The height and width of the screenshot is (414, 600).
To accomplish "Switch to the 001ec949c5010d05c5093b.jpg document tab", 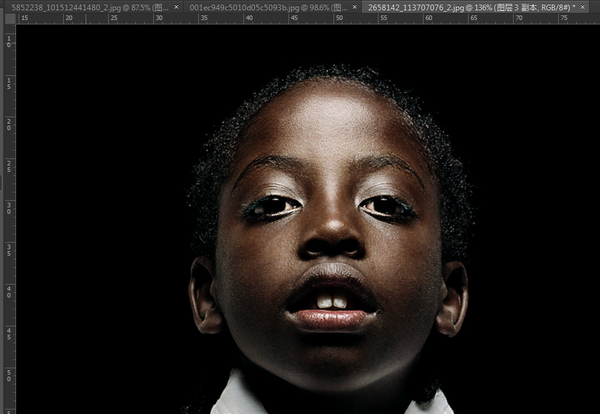I will click(x=268, y=7).
